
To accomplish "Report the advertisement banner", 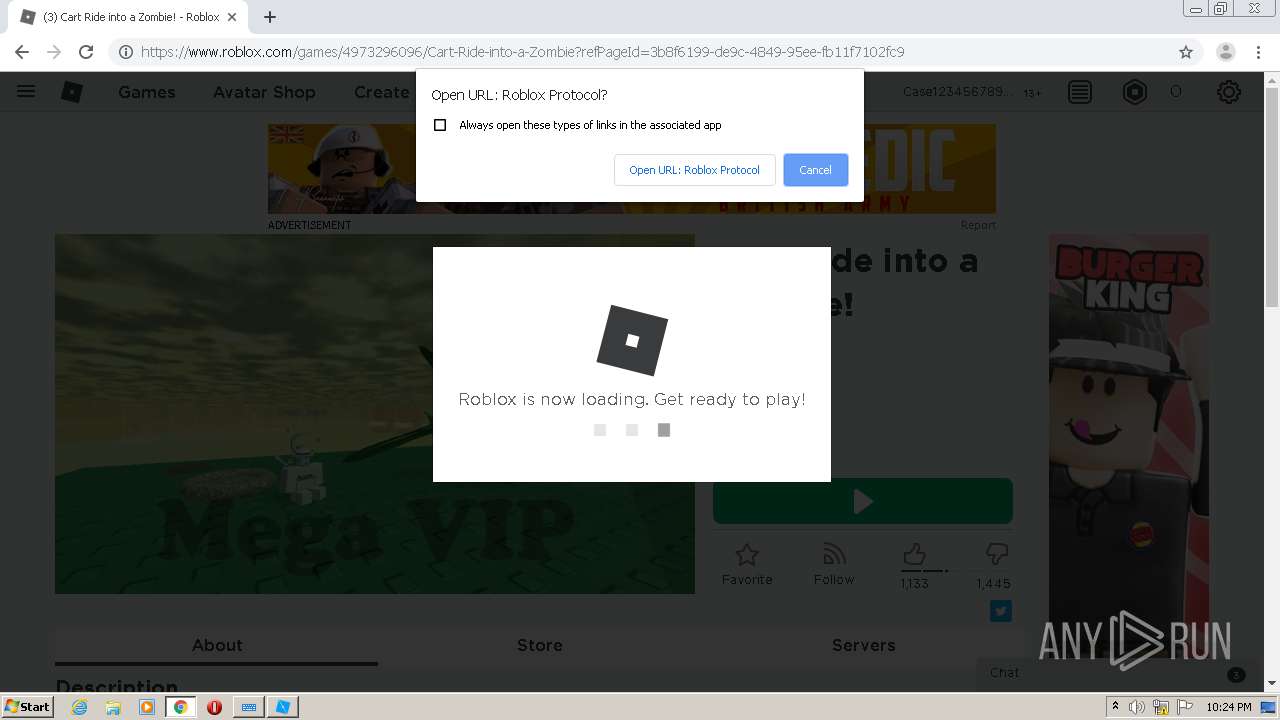I will [x=978, y=225].
